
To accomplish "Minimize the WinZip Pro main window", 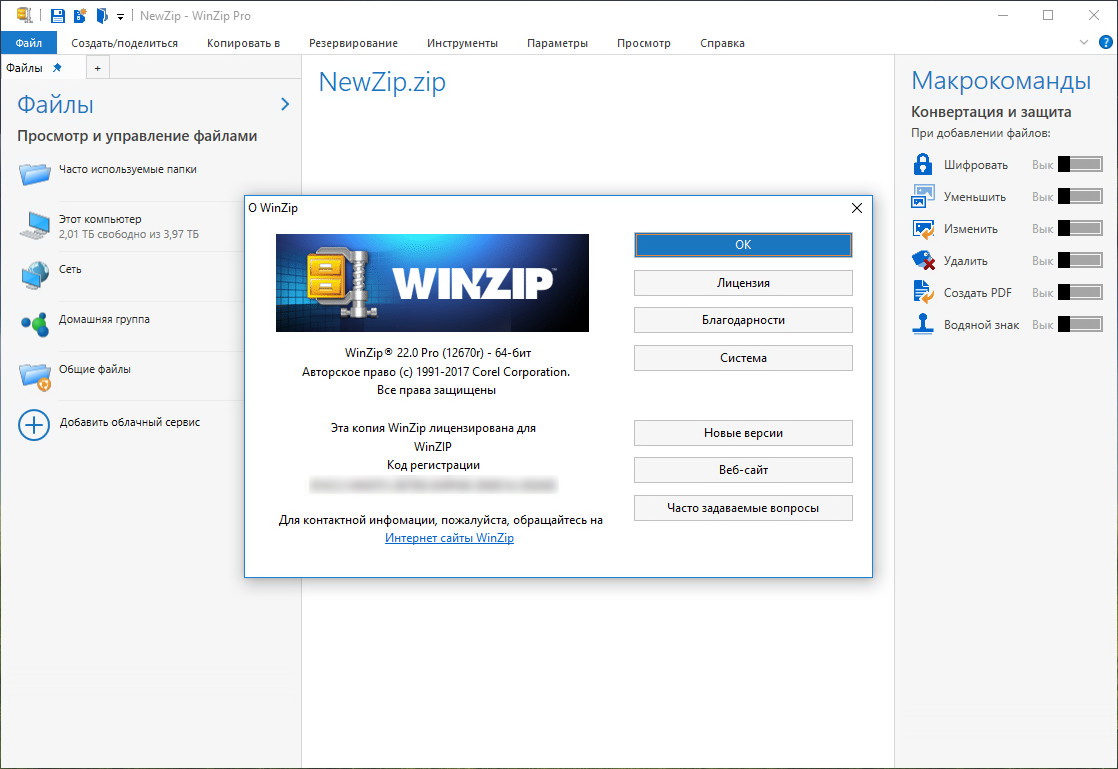I will (x=1002, y=15).
